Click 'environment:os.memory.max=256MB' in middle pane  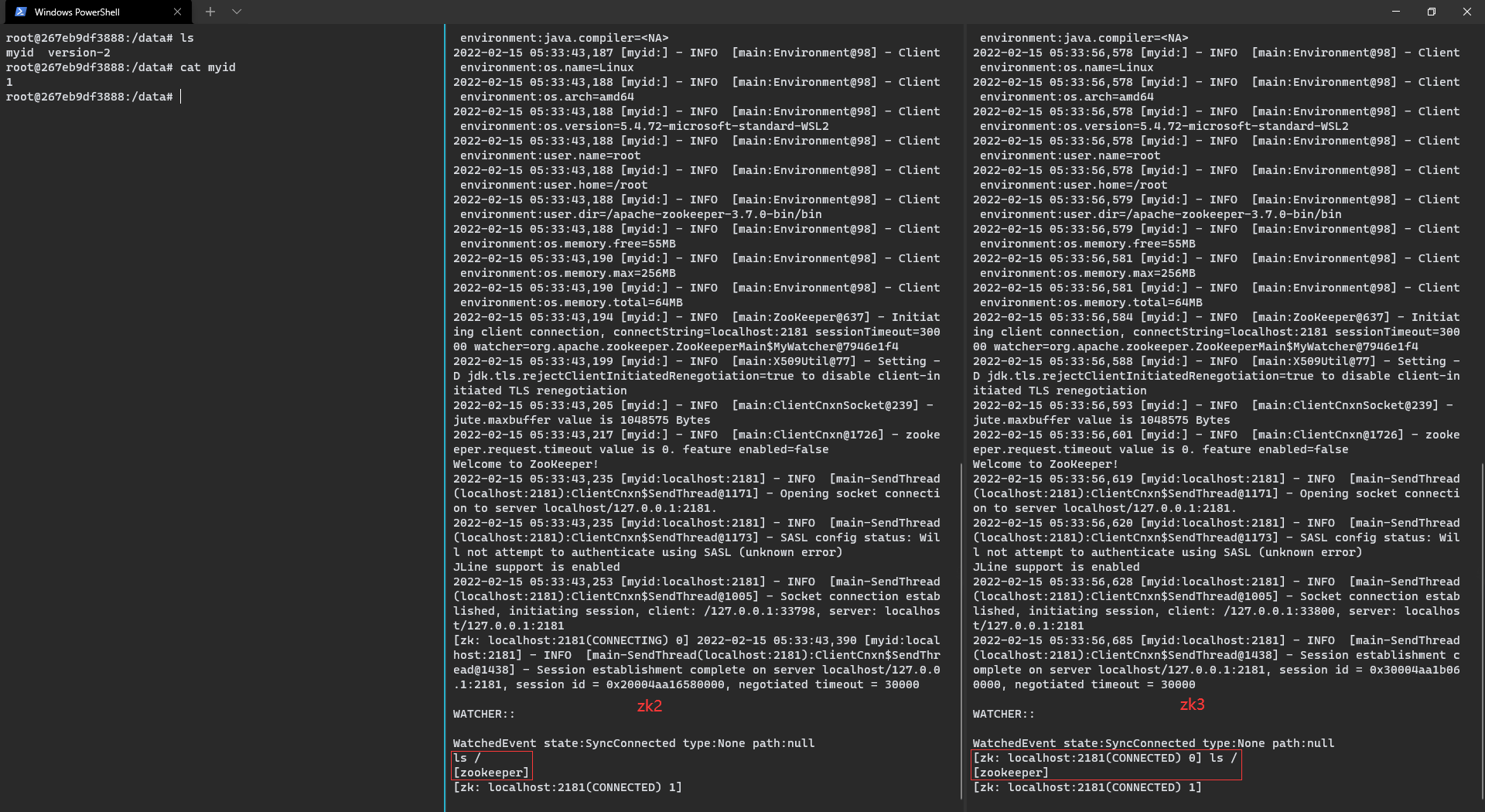tap(568, 273)
